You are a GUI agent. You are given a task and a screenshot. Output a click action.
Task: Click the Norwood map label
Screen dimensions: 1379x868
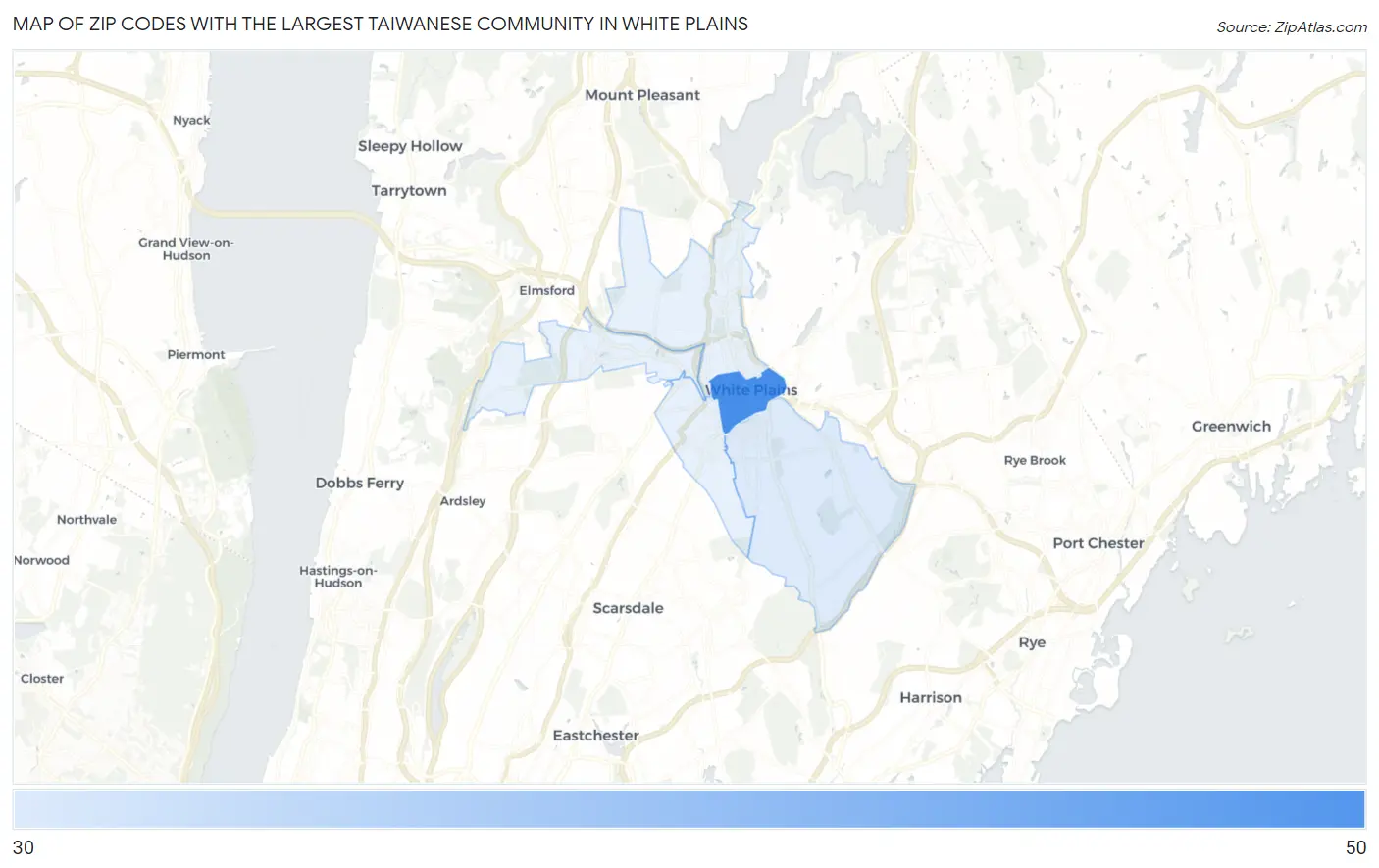click(x=42, y=561)
